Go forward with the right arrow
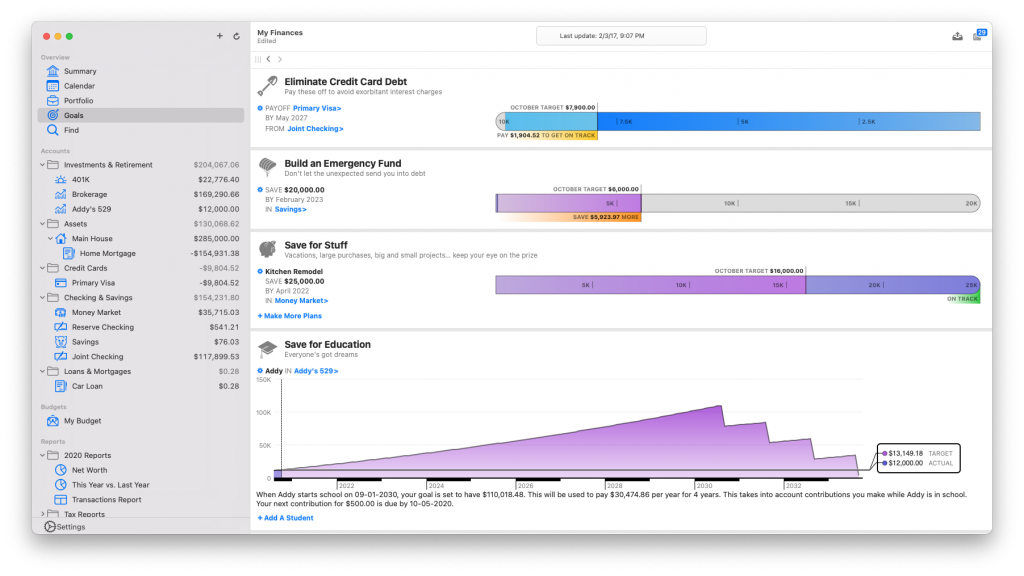 (280, 59)
